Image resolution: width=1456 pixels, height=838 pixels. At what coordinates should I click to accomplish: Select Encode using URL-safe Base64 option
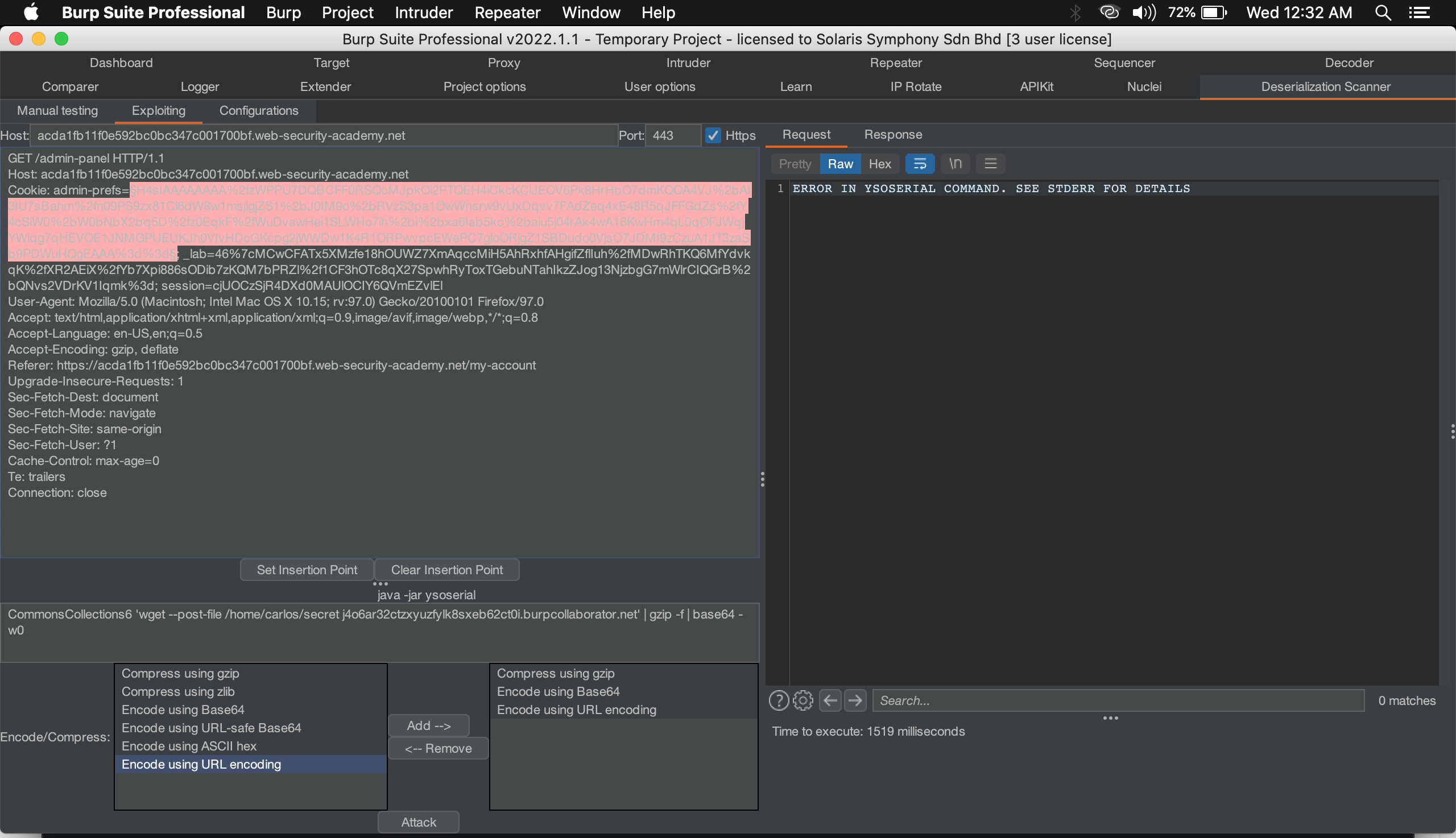tap(250, 728)
